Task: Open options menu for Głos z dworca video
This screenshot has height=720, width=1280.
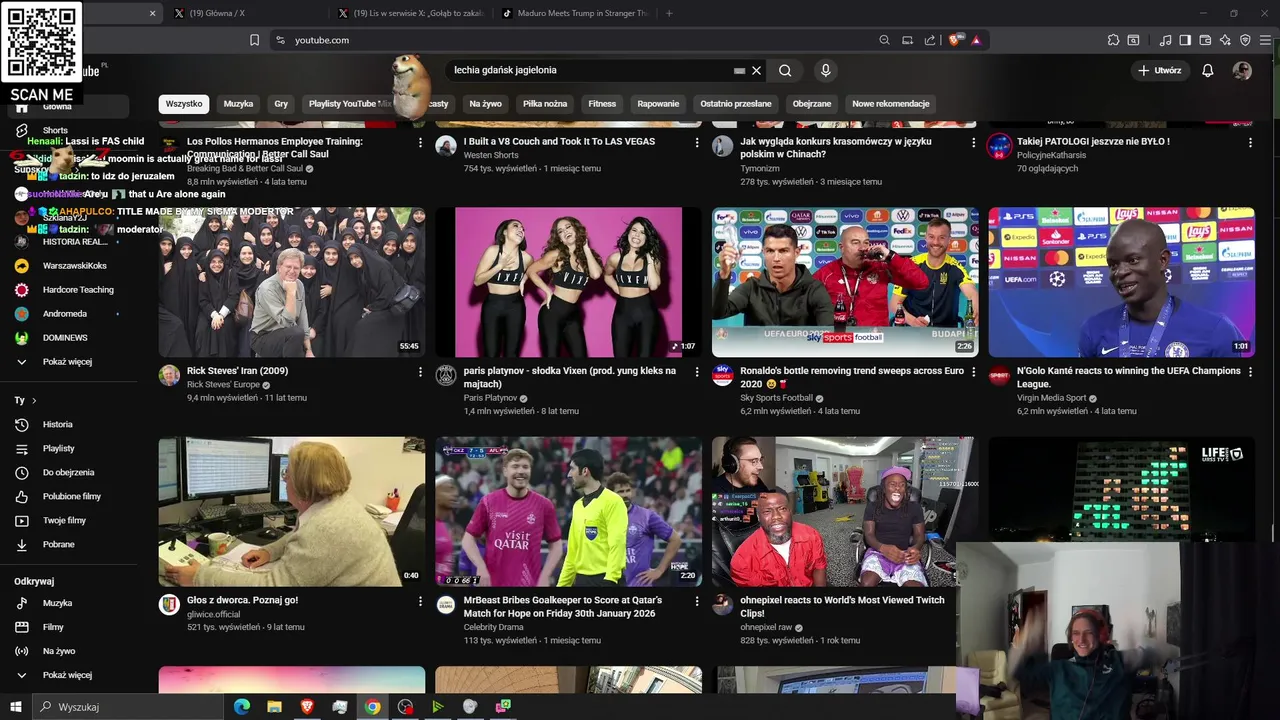Action: coord(420,602)
